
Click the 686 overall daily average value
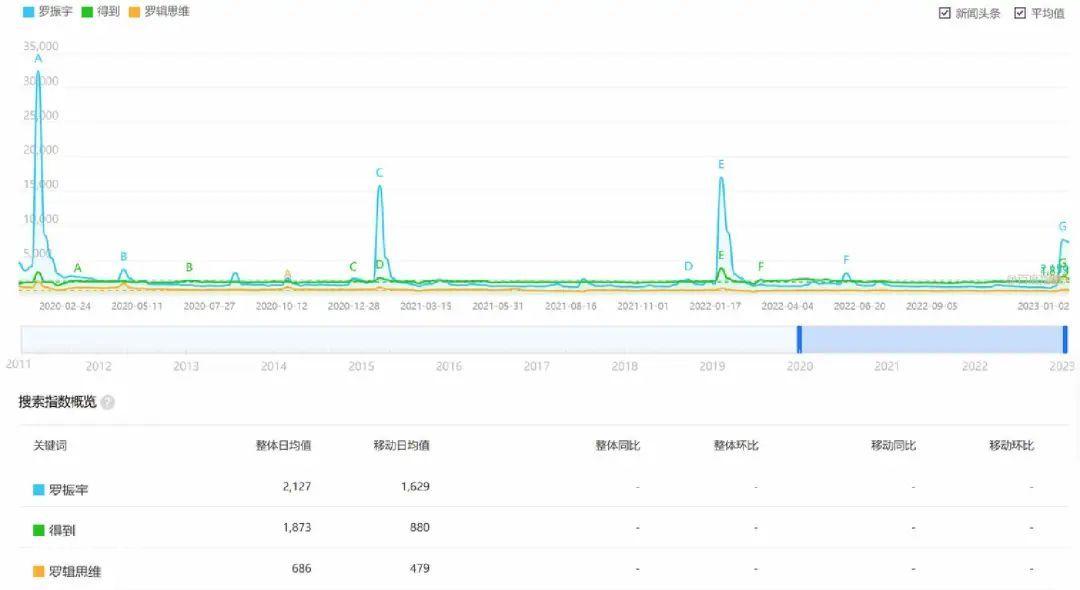click(x=302, y=569)
